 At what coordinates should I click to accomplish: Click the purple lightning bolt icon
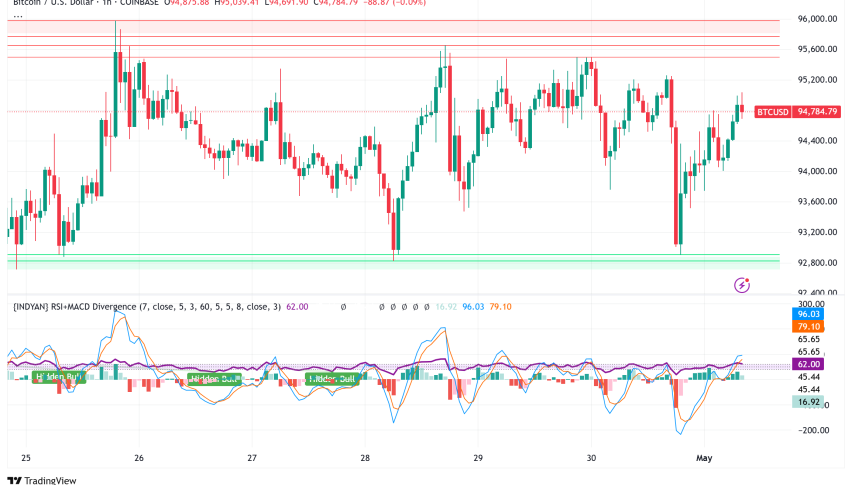742,285
